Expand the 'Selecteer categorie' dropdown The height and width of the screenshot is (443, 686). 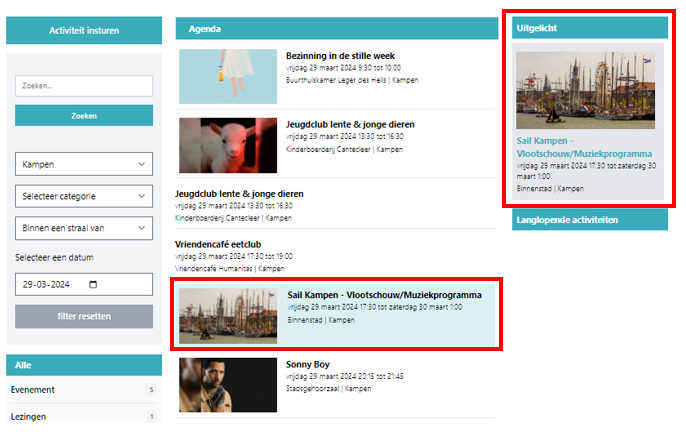[x=84, y=196]
